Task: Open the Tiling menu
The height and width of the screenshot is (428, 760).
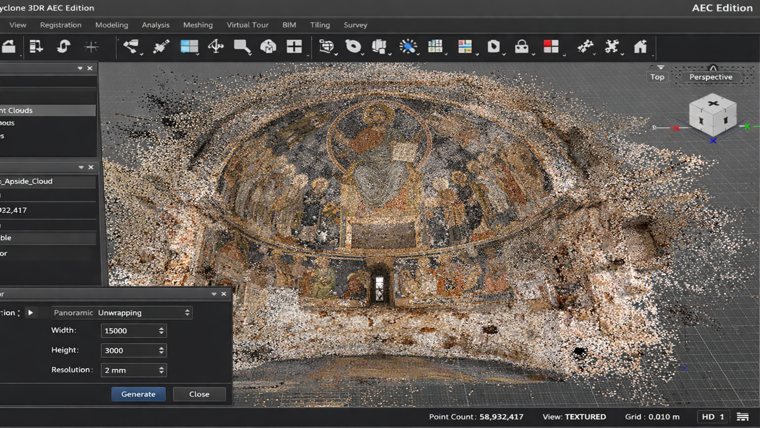Action: coord(320,25)
